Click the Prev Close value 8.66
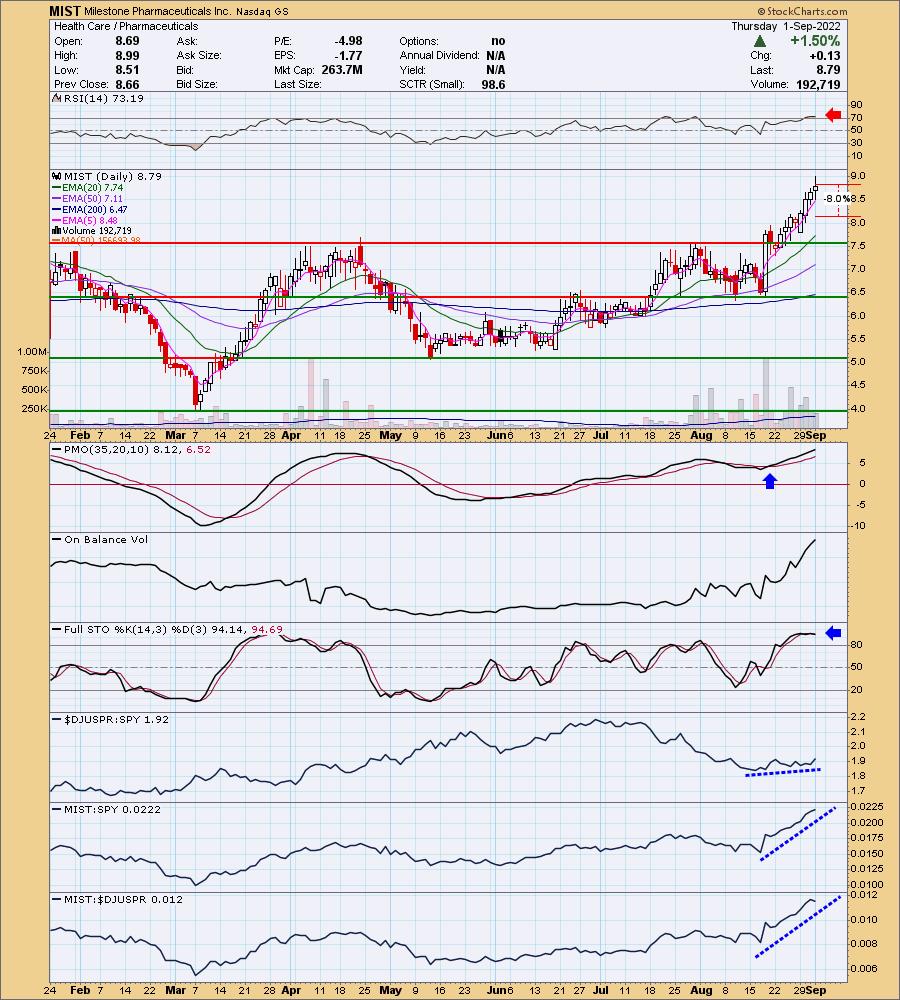This screenshot has height=1000, width=900. pos(128,84)
